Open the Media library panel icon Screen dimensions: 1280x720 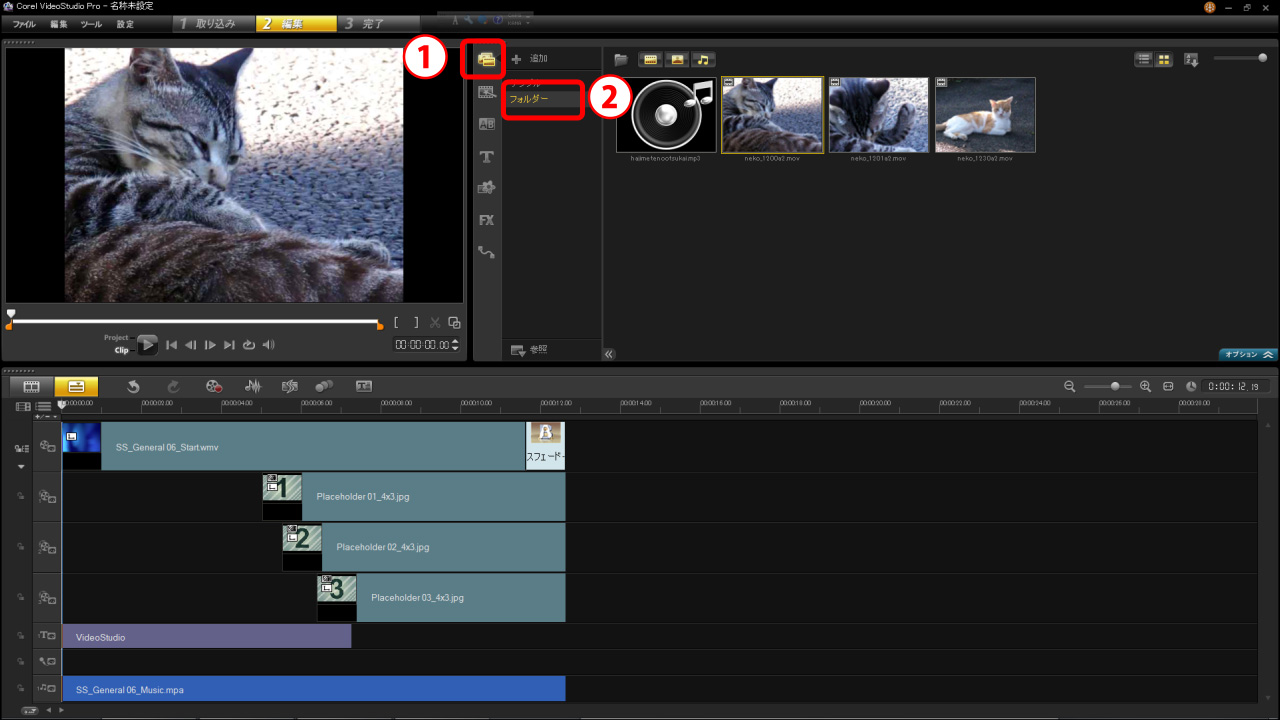click(486, 60)
